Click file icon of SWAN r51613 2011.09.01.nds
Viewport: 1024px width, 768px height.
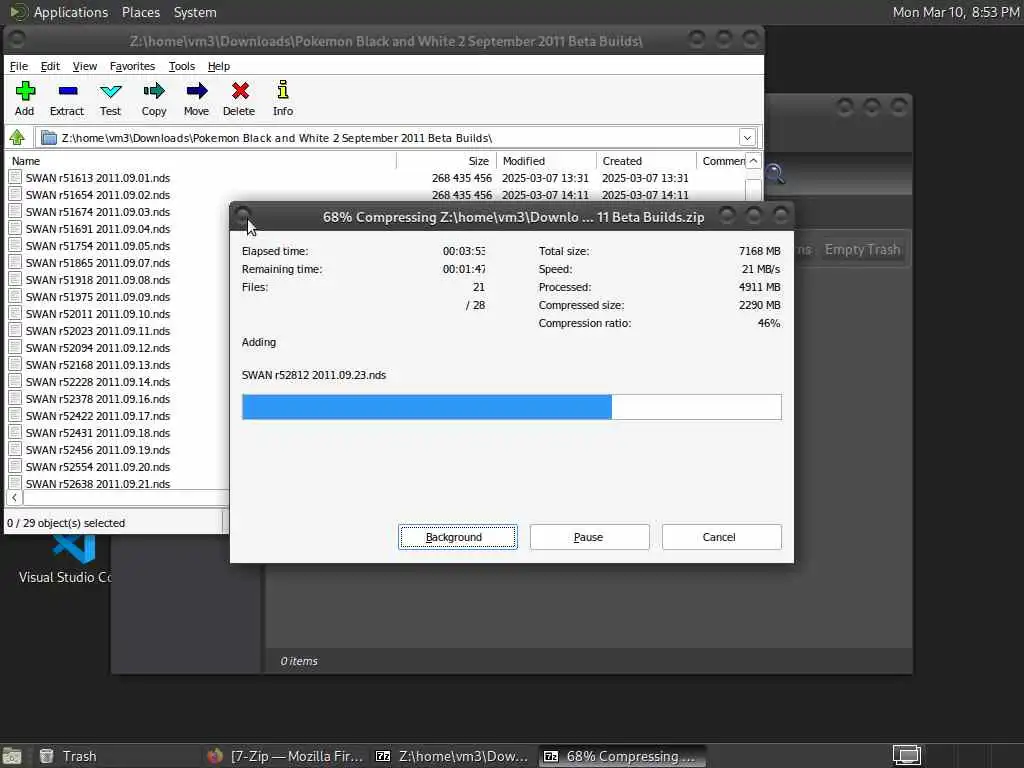coord(15,178)
